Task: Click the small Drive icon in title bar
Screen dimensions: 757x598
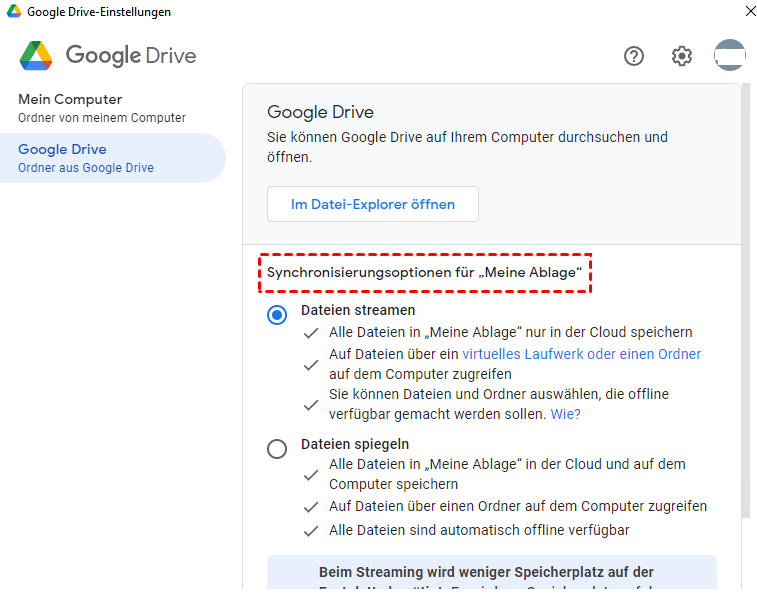Action: point(13,12)
